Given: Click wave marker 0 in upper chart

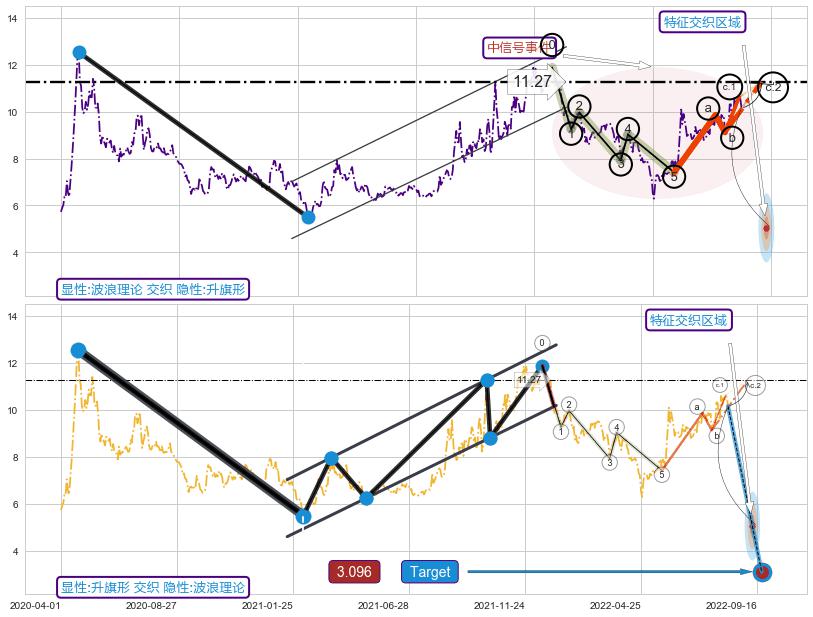Looking at the screenshot, I should pos(551,45).
